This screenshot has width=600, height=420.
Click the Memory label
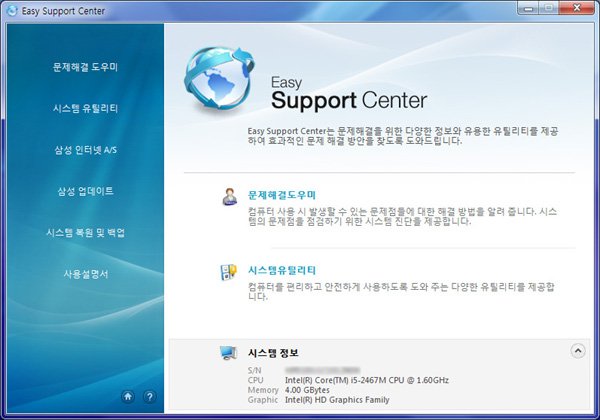tap(263, 390)
